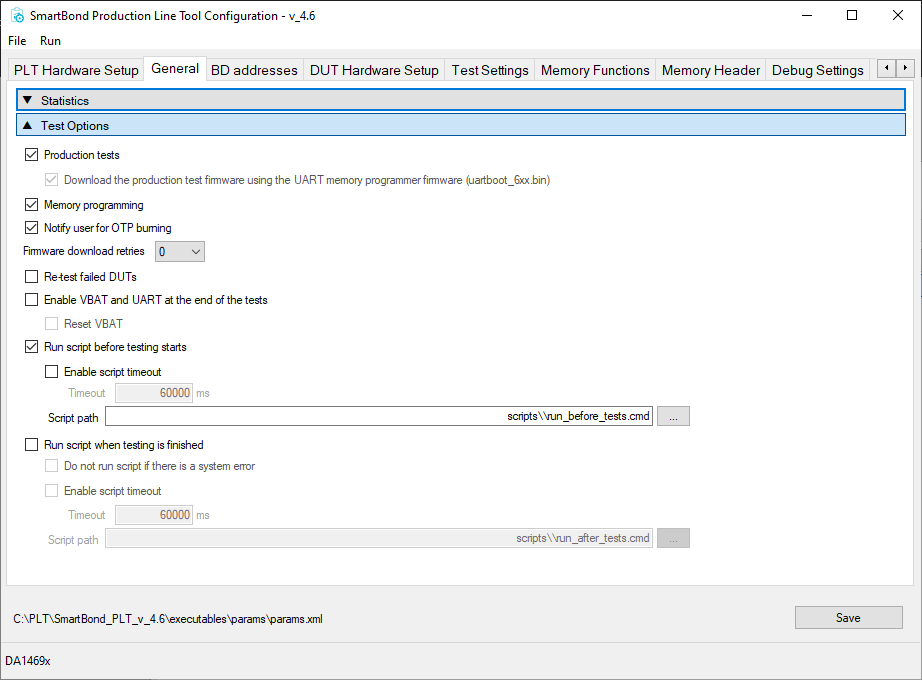
Task: Switch to BD addresses tab
Action: pyautogui.click(x=254, y=70)
